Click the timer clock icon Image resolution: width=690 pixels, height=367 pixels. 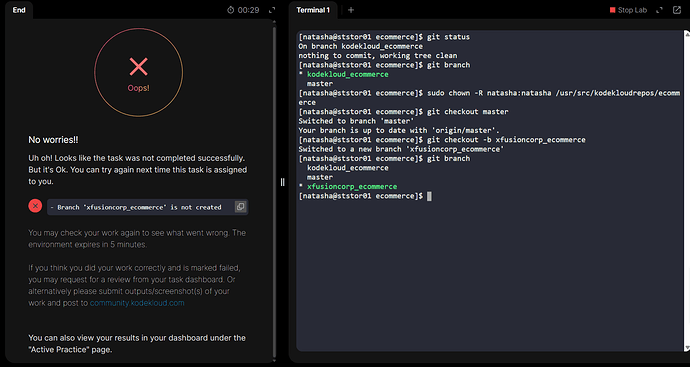(231, 10)
